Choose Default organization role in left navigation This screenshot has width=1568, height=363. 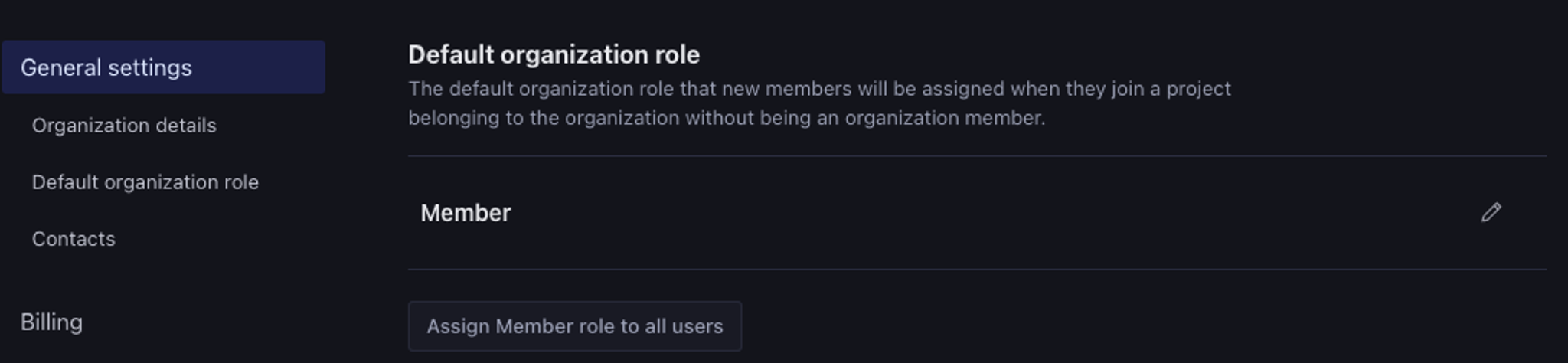(x=145, y=182)
